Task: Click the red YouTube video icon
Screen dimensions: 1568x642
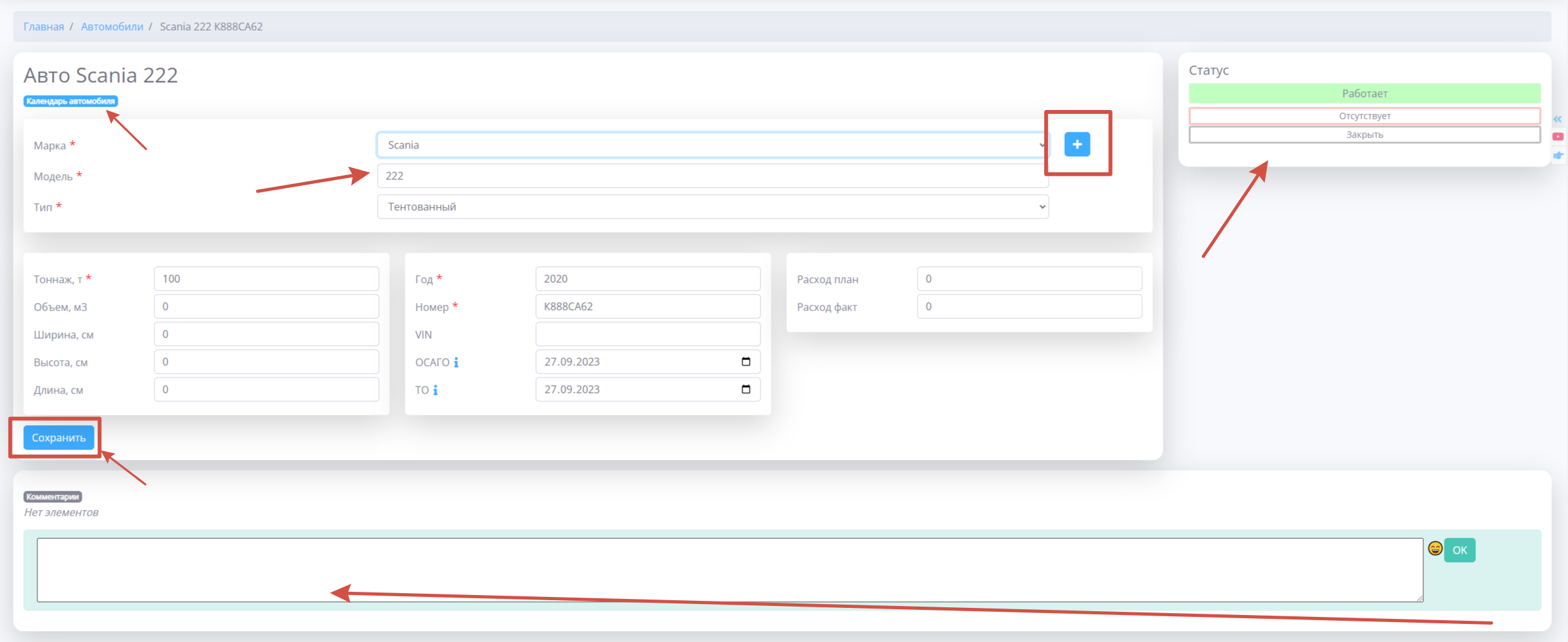Action: point(1558,136)
